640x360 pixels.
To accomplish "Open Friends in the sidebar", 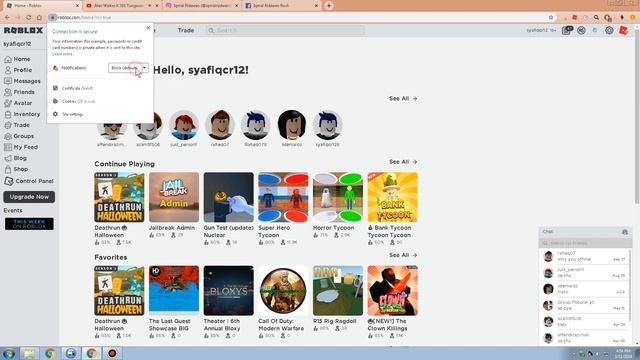I will [19, 92].
